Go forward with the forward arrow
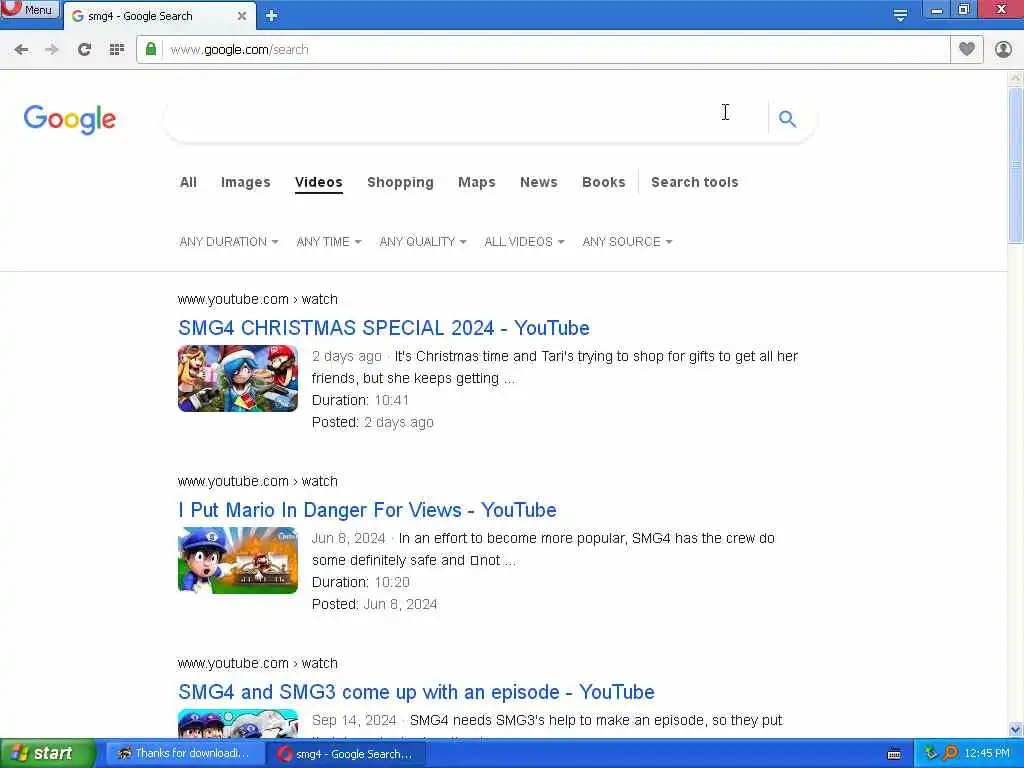1024x768 pixels. click(x=52, y=50)
